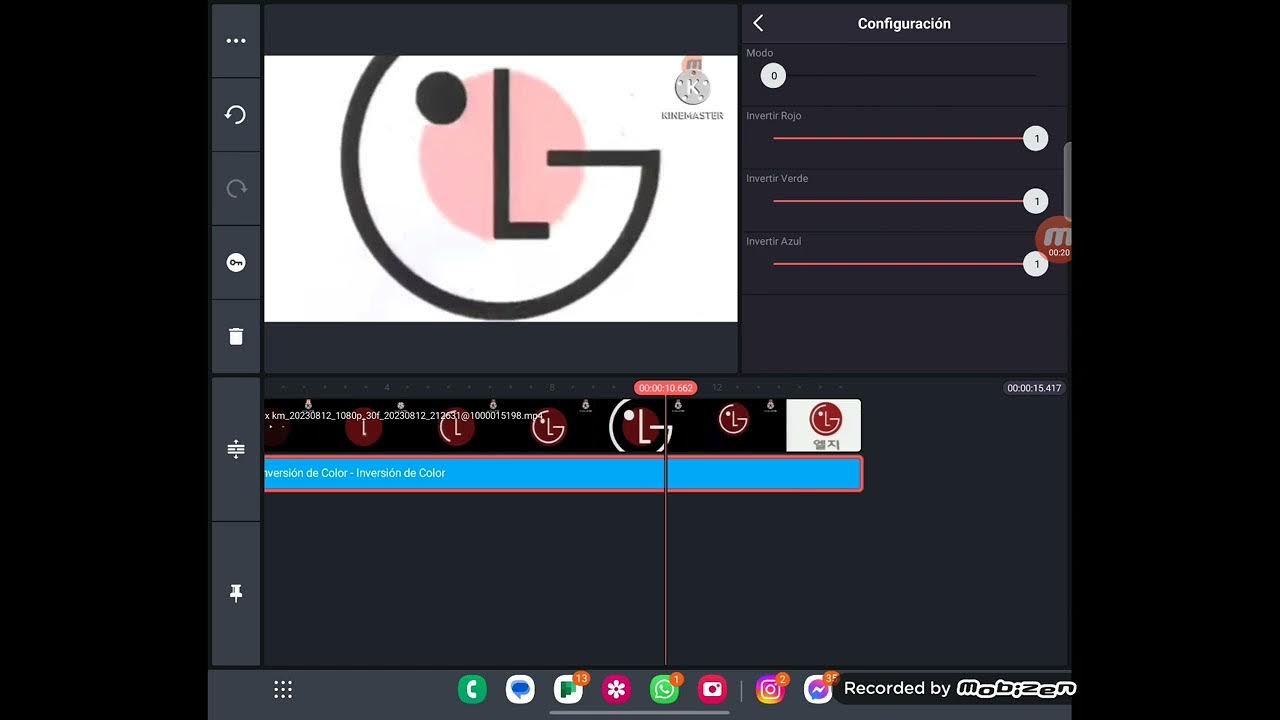Click the preview video canvas with LG logo
Screen dimensions: 1280x720
[501, 189]
